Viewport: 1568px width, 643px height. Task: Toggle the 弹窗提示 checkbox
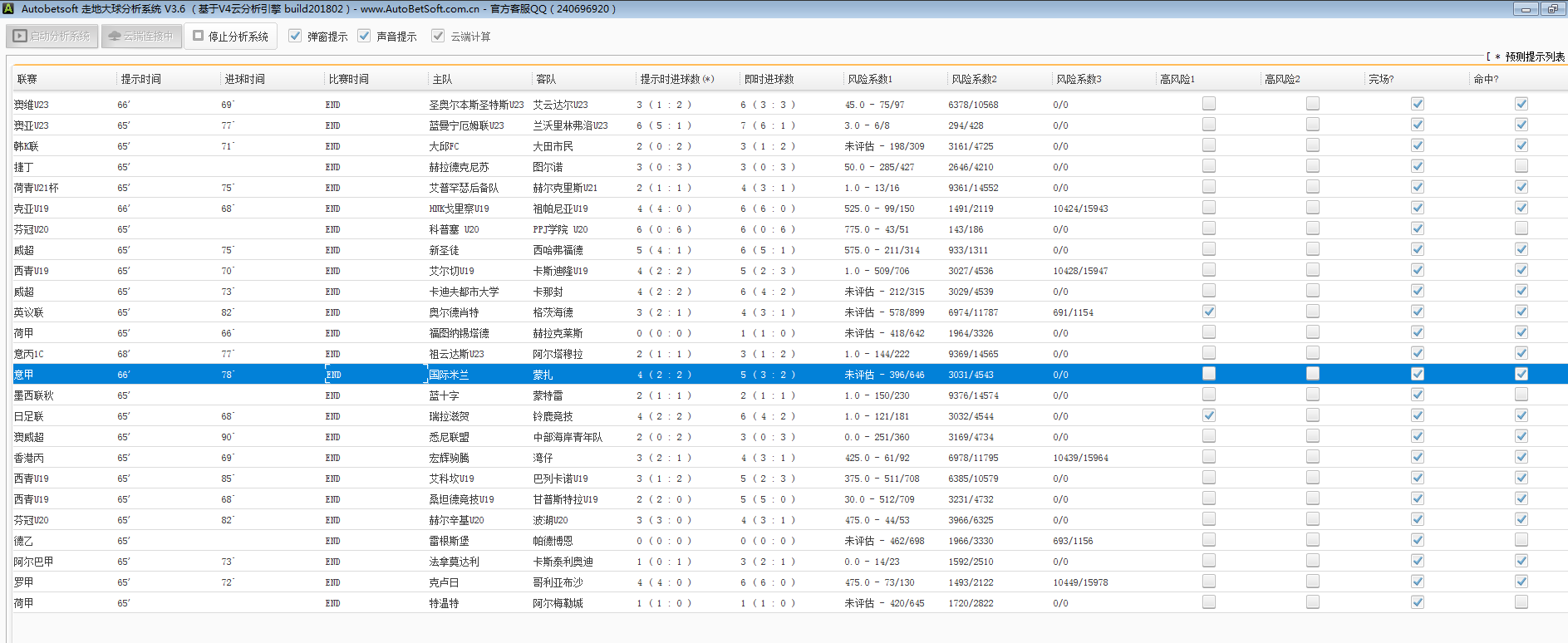pos(295,37)
